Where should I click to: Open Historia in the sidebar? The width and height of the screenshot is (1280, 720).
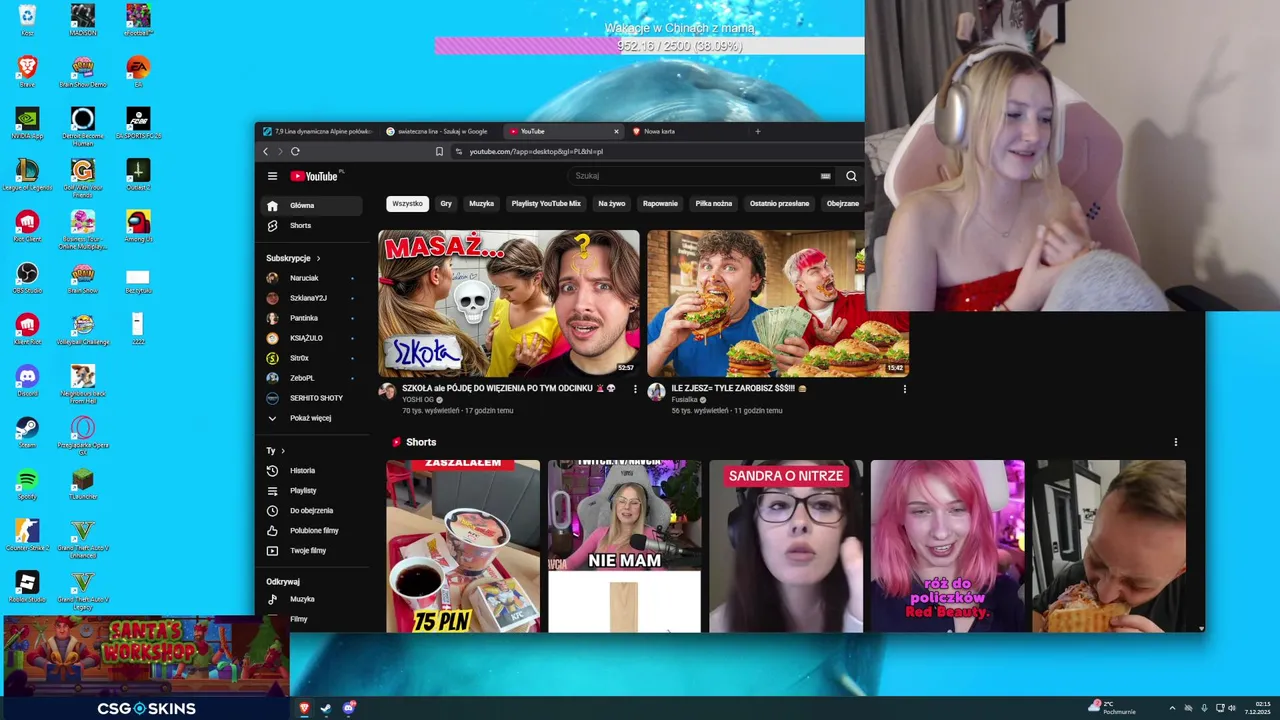pyautogui.click(x=312, y=471)
